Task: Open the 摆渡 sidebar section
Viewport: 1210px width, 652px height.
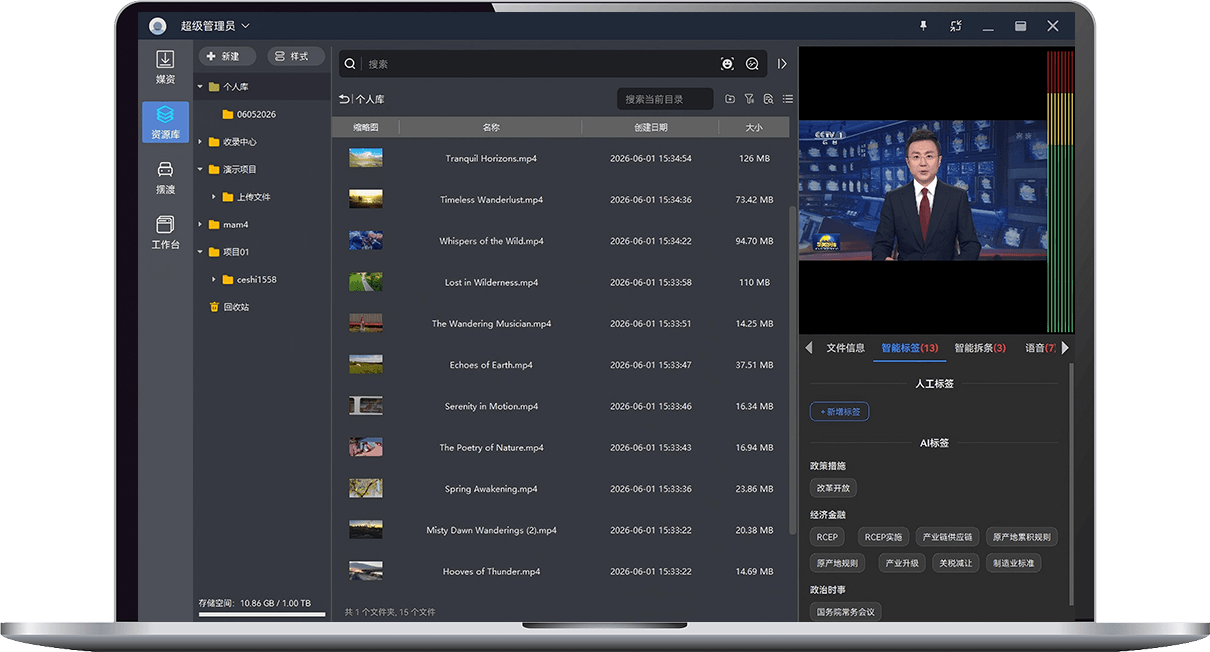Action: point(165,176)
